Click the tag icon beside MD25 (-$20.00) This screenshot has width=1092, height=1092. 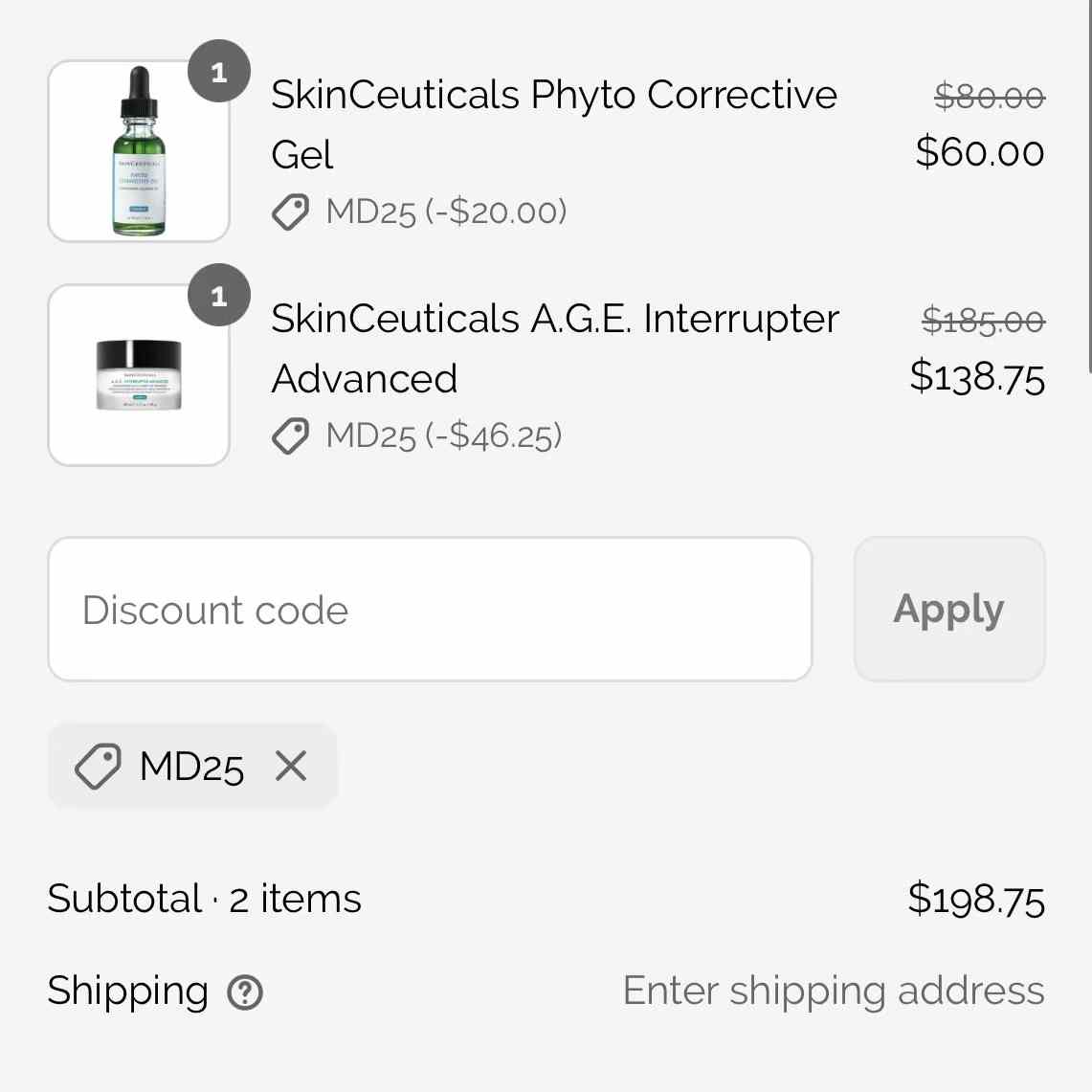coord(290,212)
